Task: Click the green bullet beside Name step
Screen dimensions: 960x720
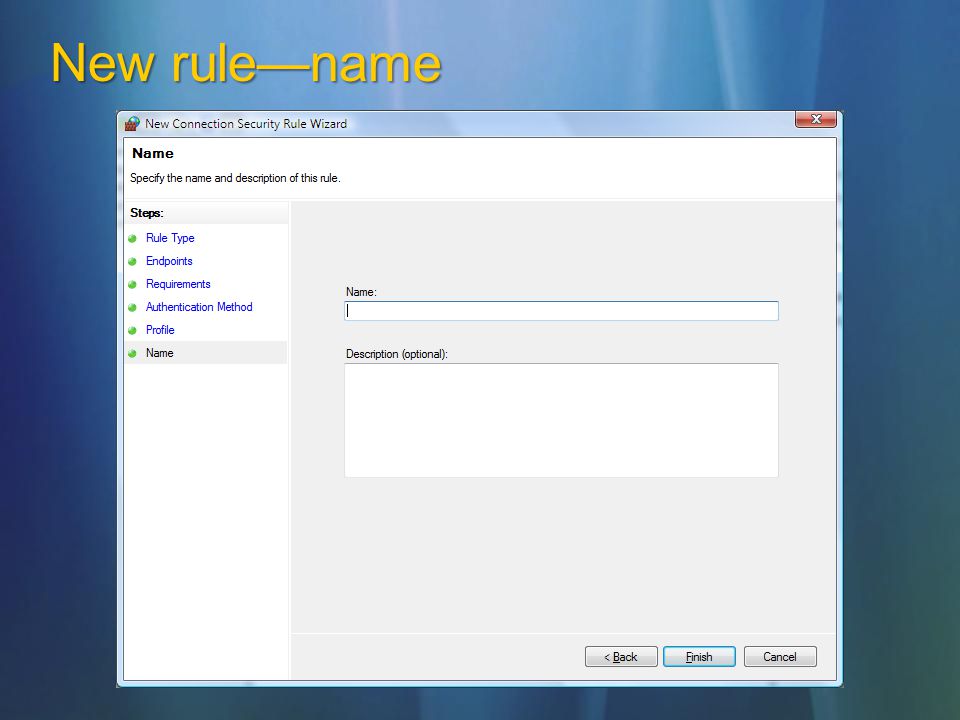Action: click(x=132, y=353)
